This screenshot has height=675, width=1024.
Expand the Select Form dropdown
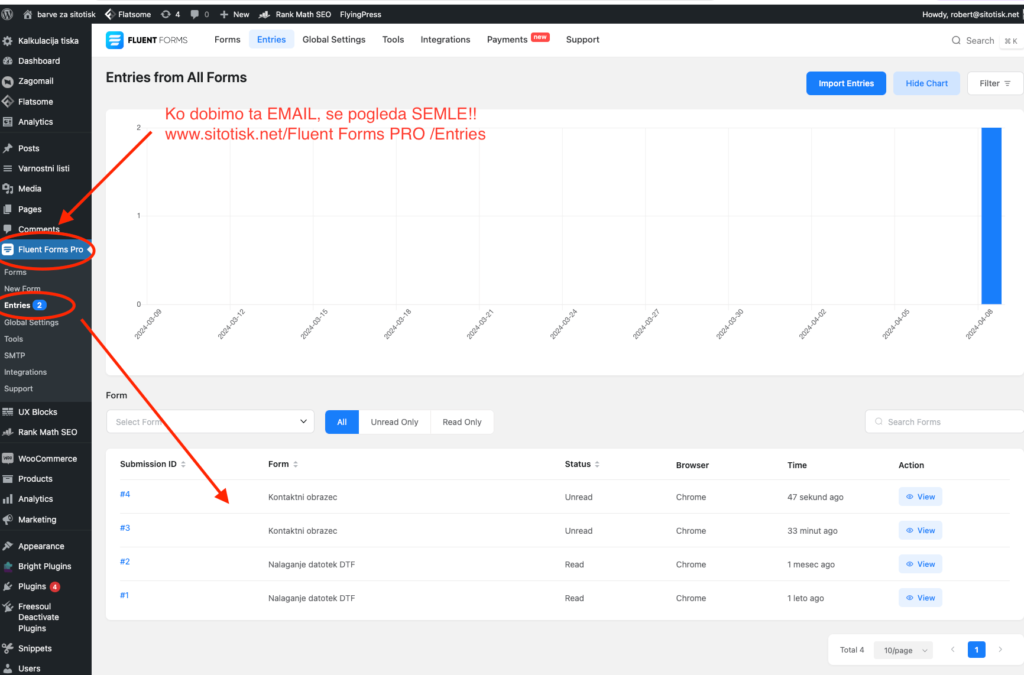[x=210, y=422]
